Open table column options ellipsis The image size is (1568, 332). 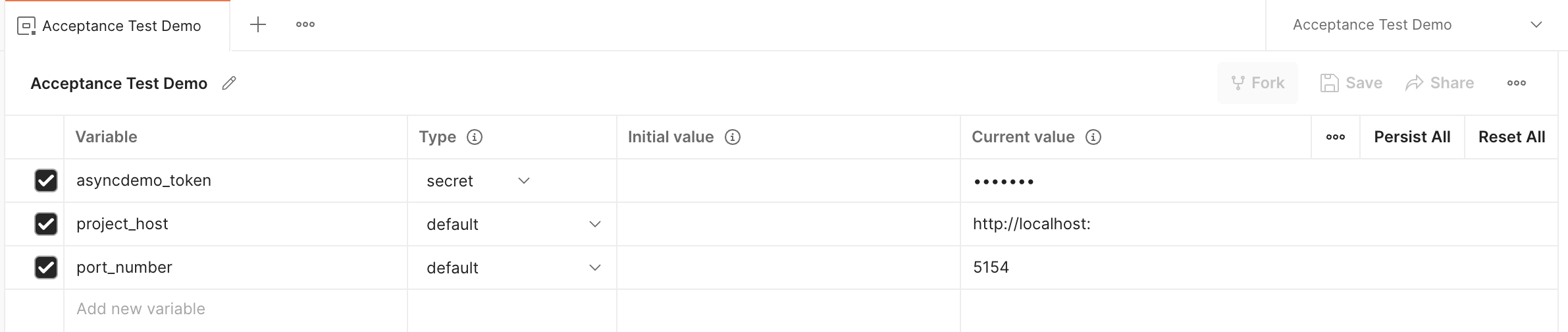[x=1335, y=137]
